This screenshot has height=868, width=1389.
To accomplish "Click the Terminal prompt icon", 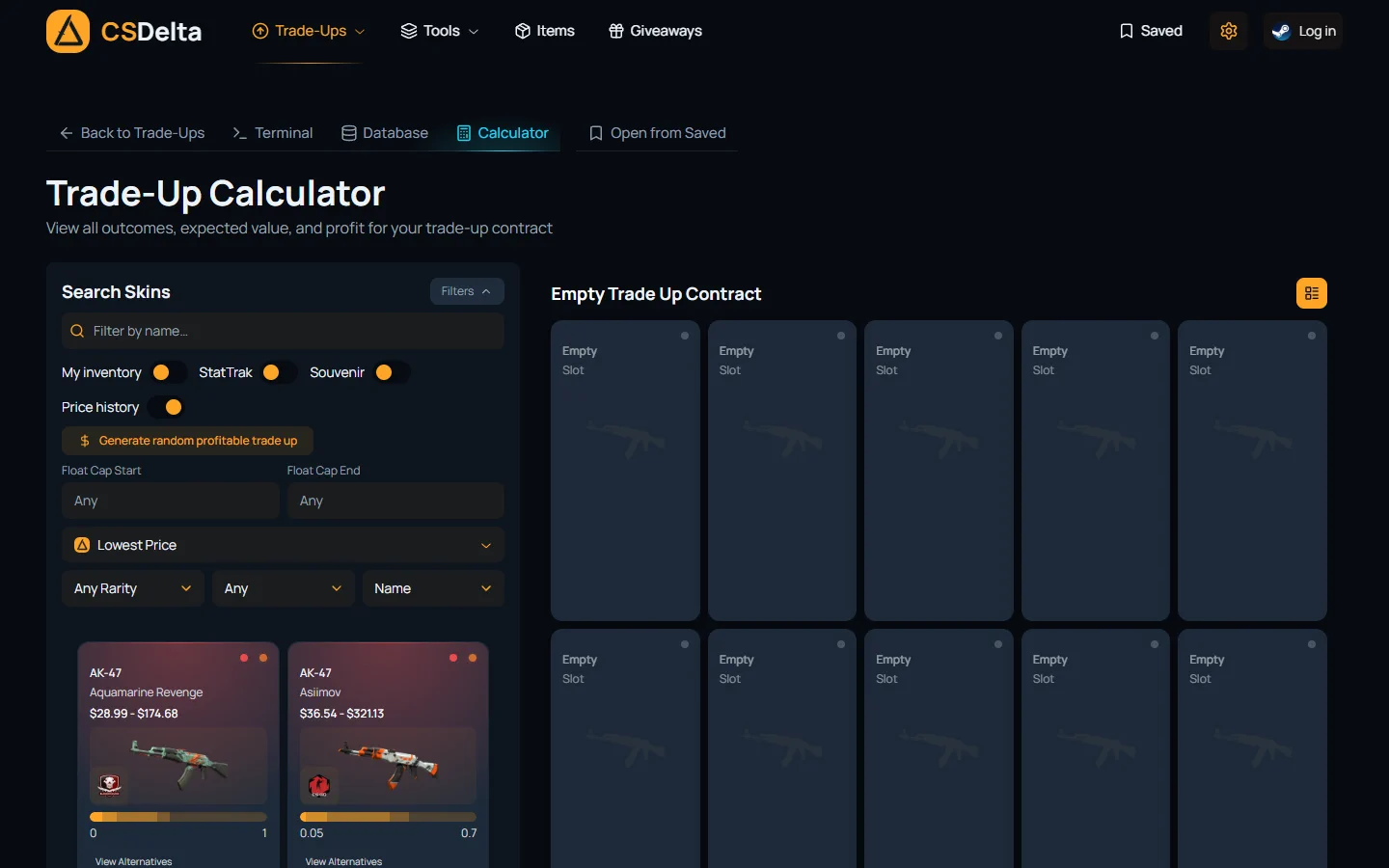I will 240,133.
